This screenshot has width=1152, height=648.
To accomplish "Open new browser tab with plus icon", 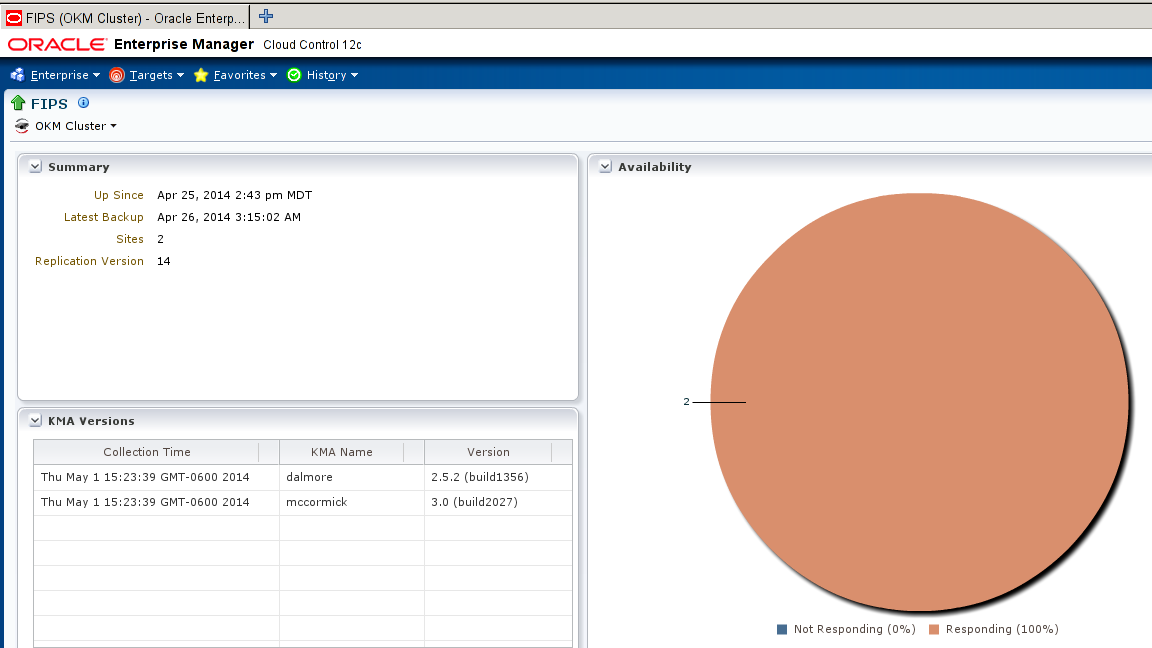I will pos(266,16).
